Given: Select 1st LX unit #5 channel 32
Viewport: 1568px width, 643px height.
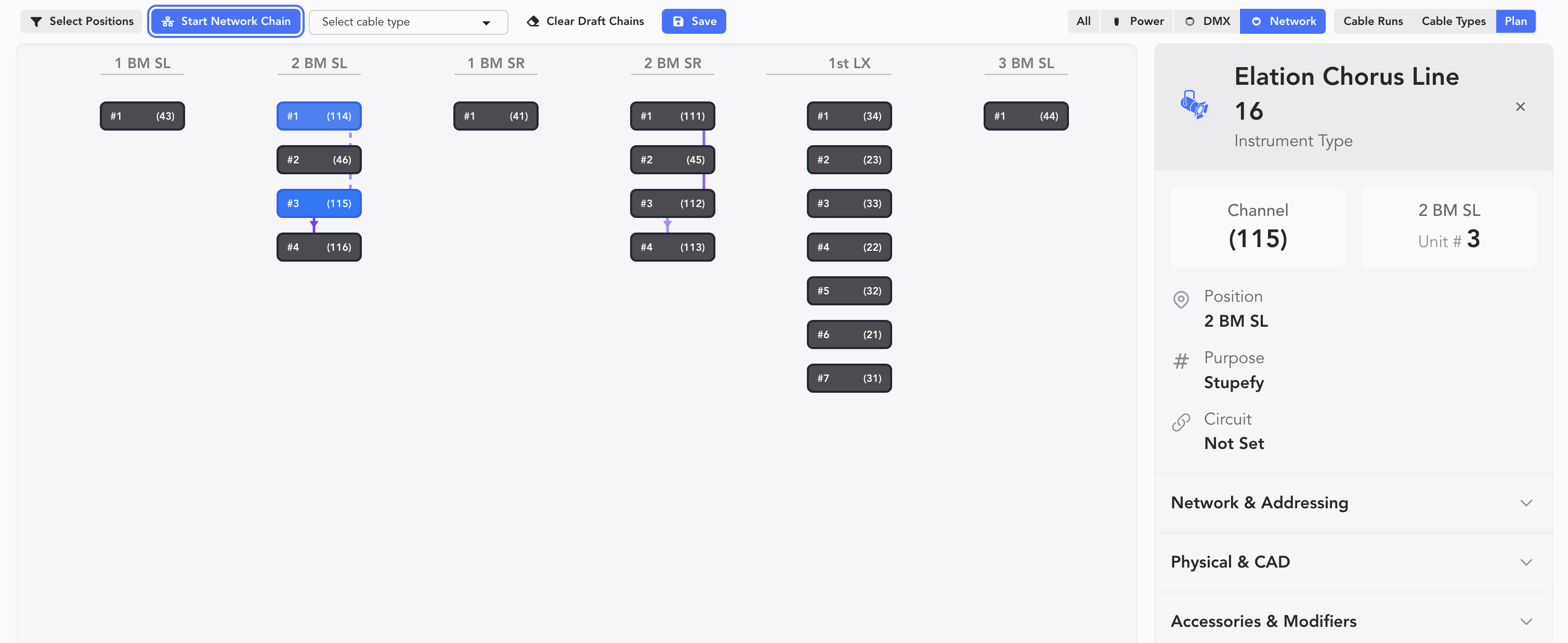Looking at the screenshot, I should (x=848, y=291).
